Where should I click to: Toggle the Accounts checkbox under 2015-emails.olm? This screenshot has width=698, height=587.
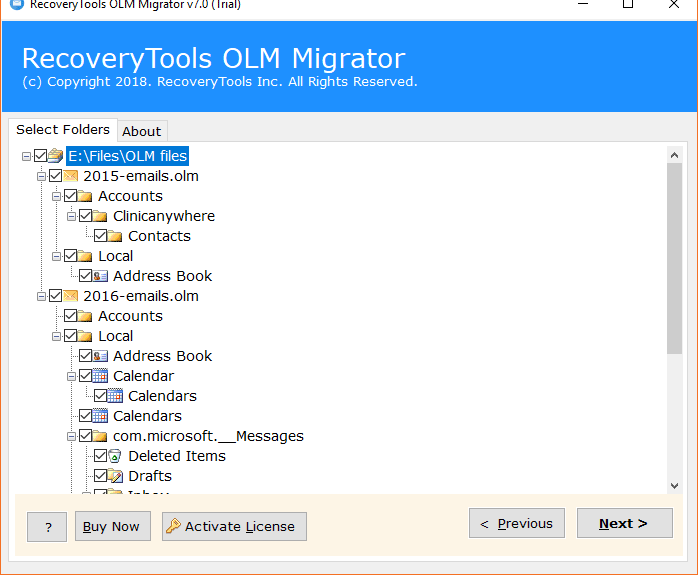coord(70,195)
